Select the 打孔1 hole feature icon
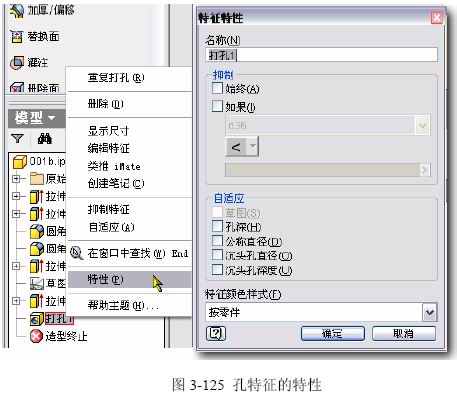 click(x=36, y=319)
